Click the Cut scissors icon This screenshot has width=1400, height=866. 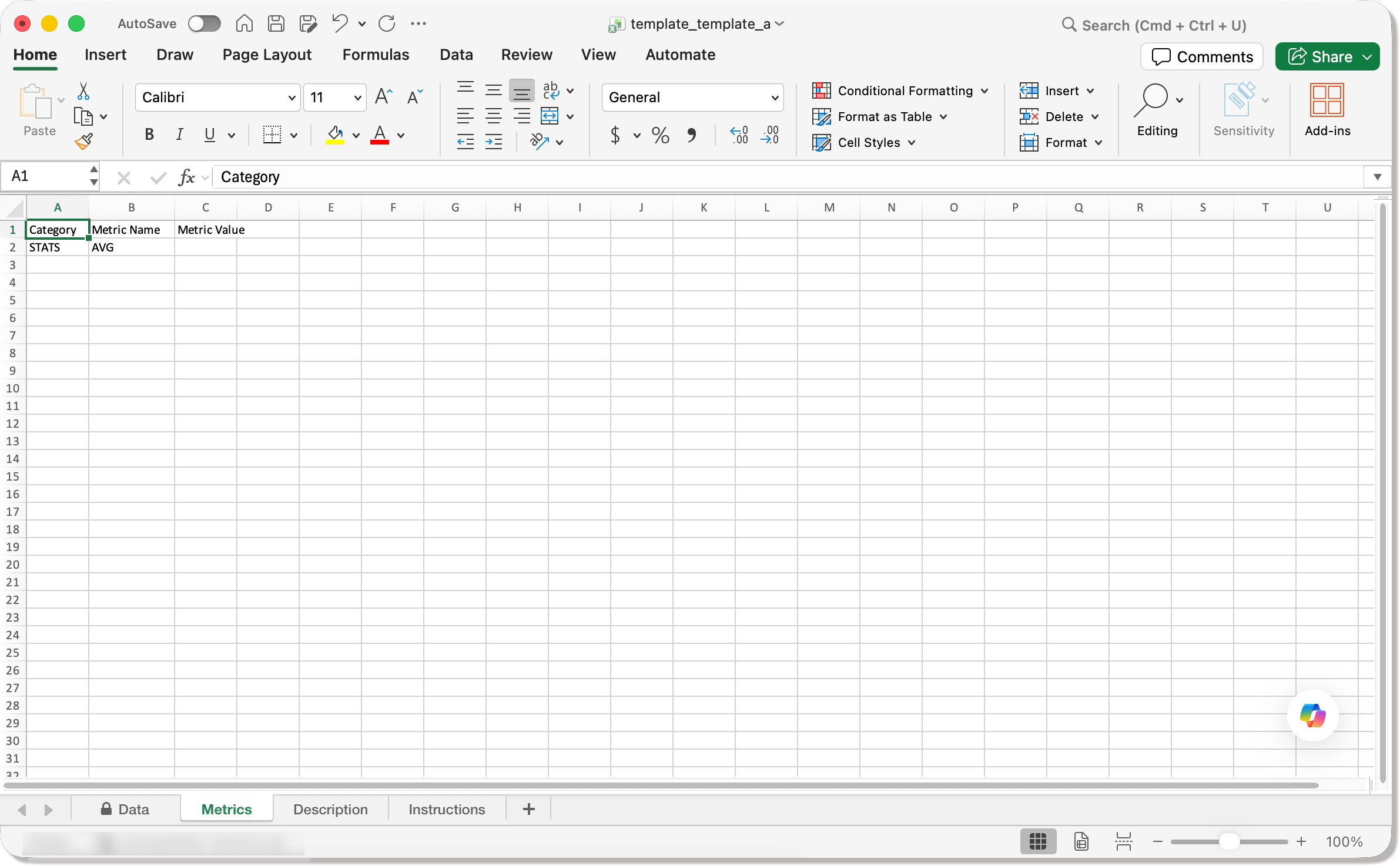pos(83,91)
